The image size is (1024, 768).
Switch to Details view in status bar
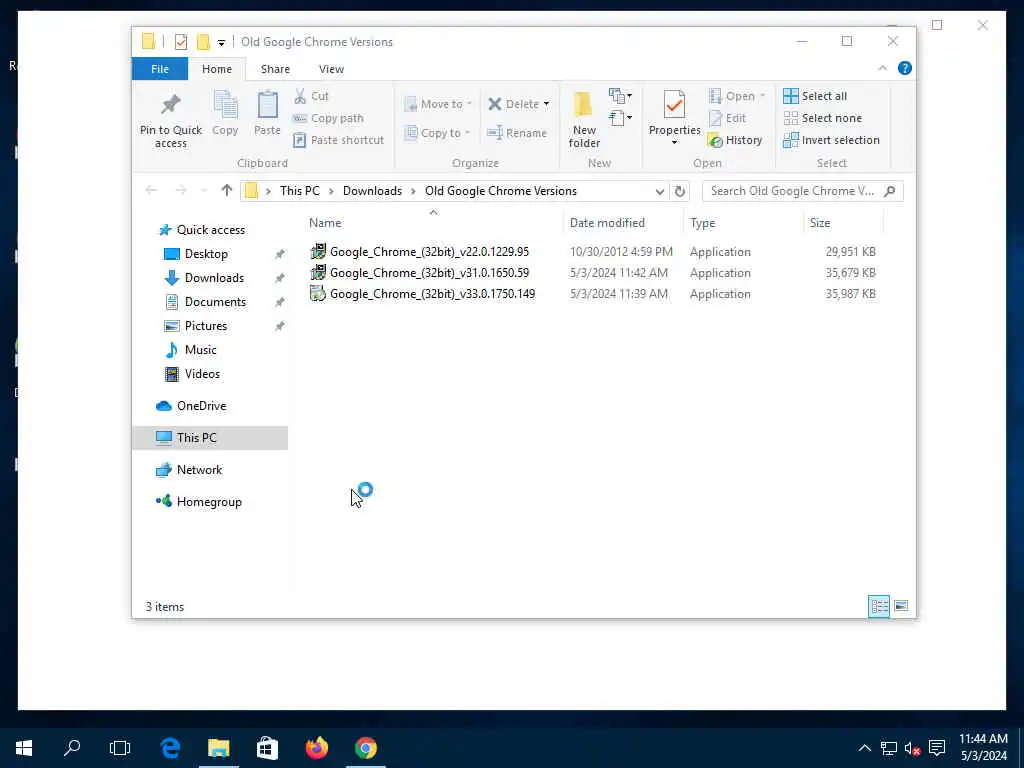879,606
